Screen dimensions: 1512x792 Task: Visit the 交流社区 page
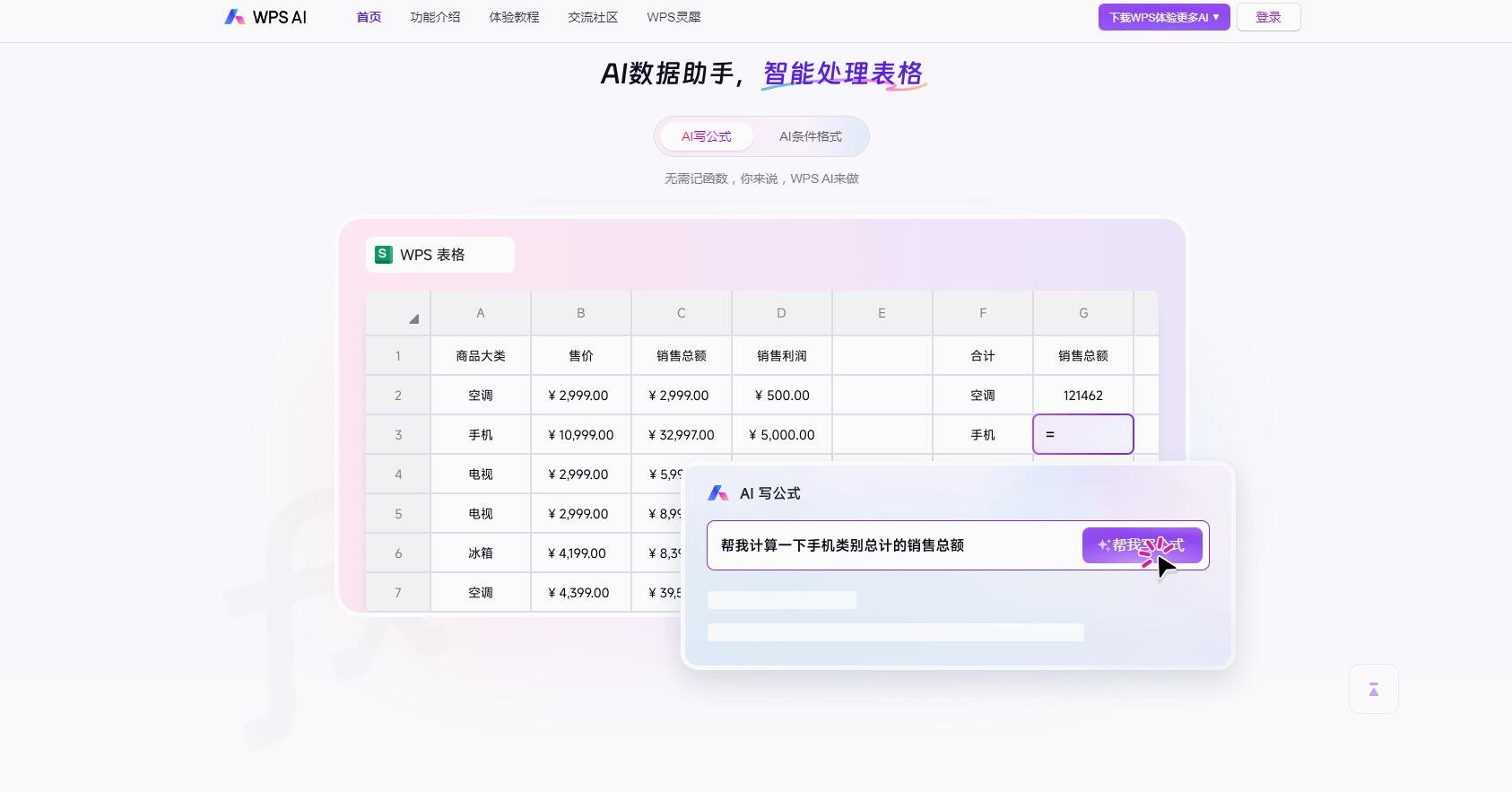click(593, 17)
